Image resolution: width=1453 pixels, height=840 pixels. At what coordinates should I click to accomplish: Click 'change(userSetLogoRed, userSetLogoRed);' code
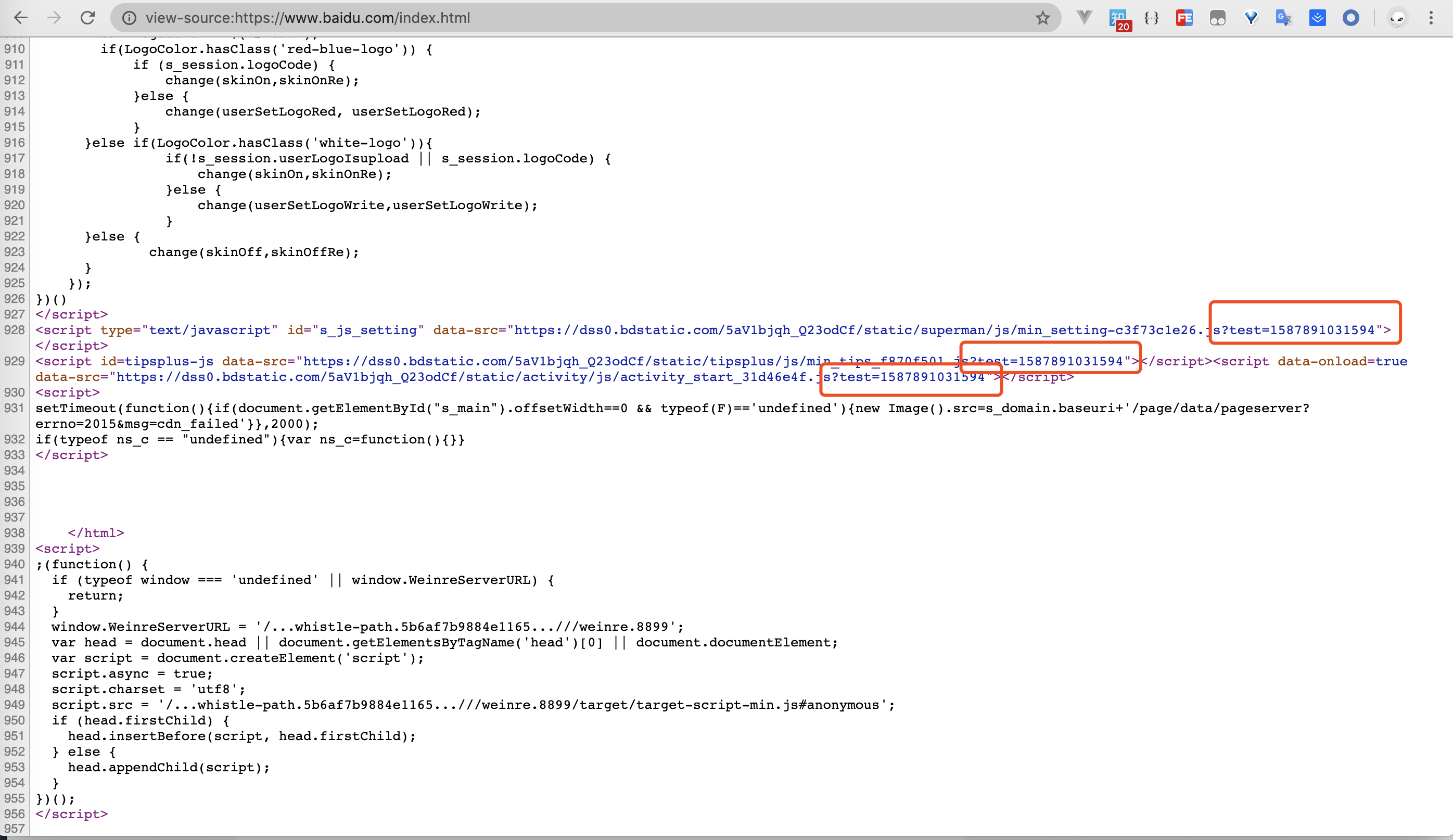(323, 112)
